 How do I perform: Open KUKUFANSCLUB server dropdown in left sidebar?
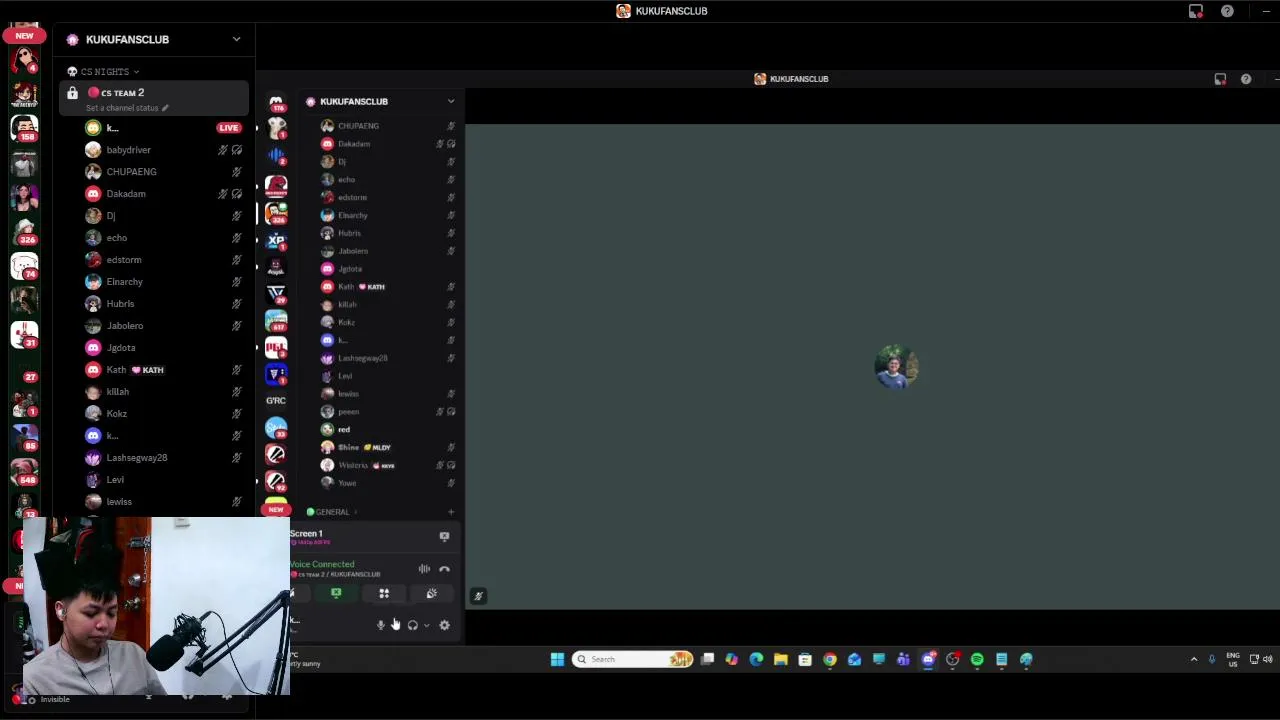point(236,39)
